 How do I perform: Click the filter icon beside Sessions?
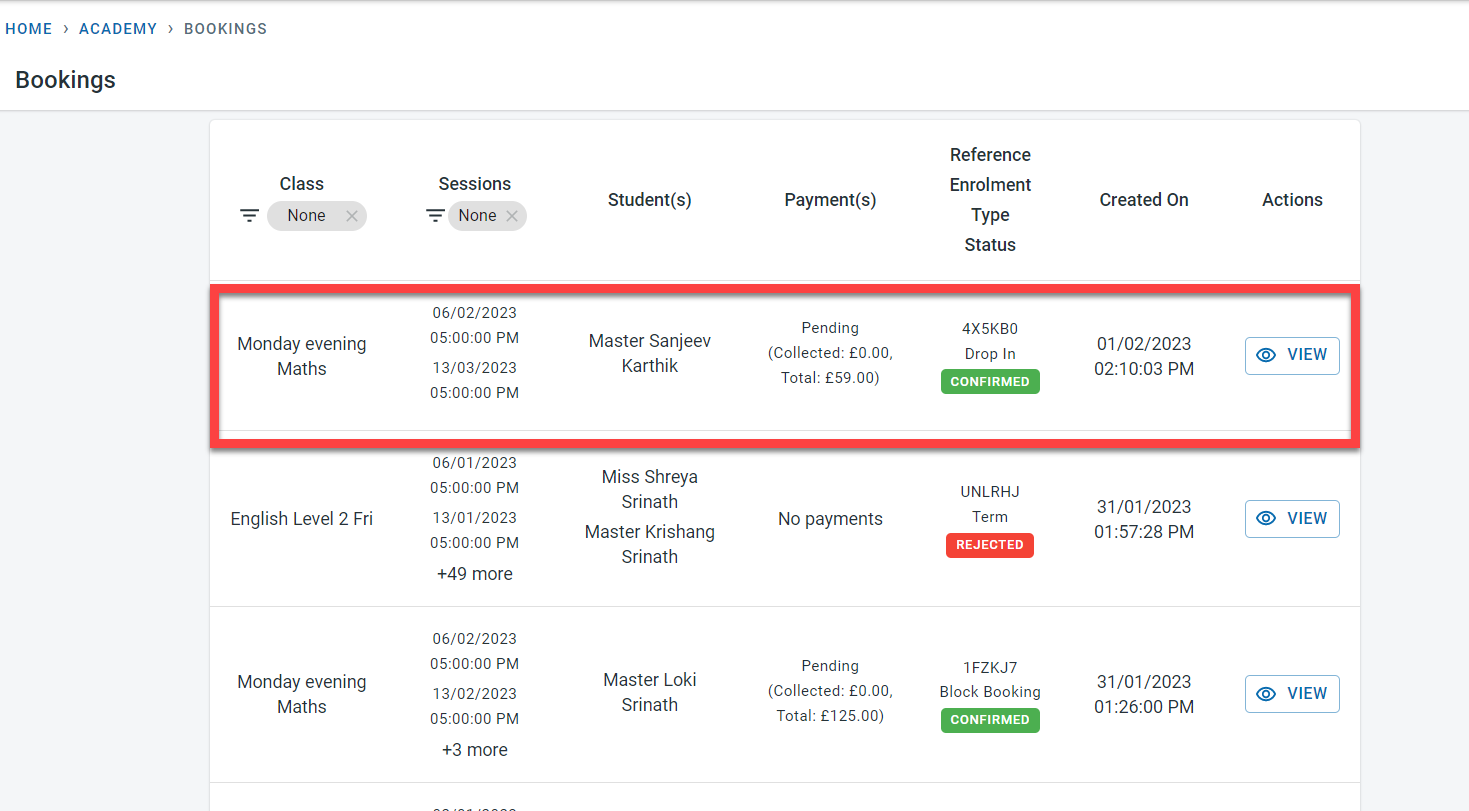[435, 216]
